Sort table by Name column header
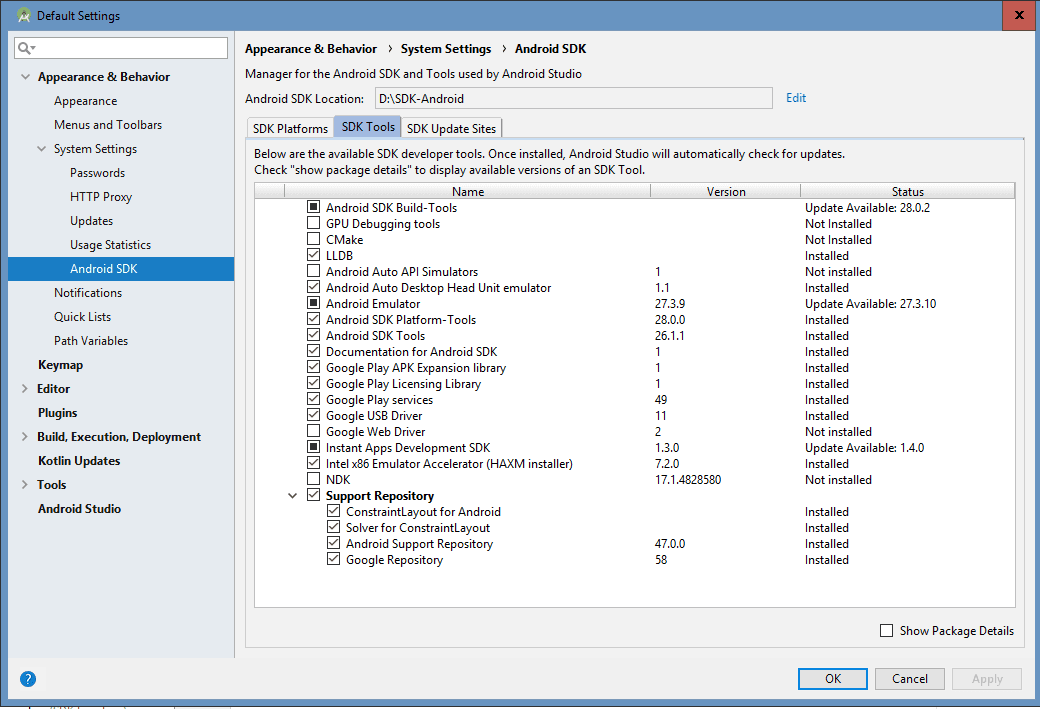 (468, 191)
